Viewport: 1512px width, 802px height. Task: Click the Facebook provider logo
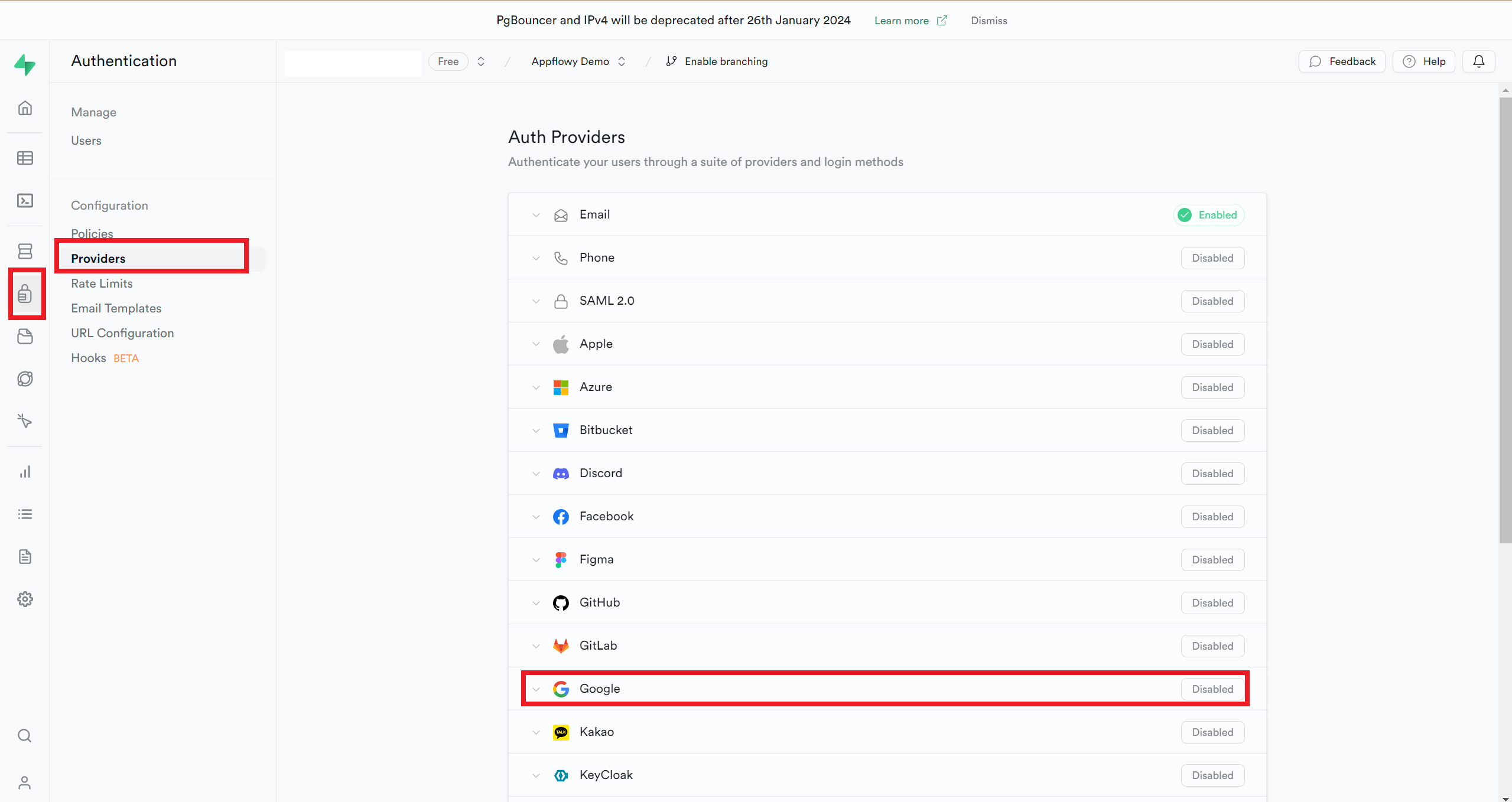pyautogui.click(x=561, y=517)
